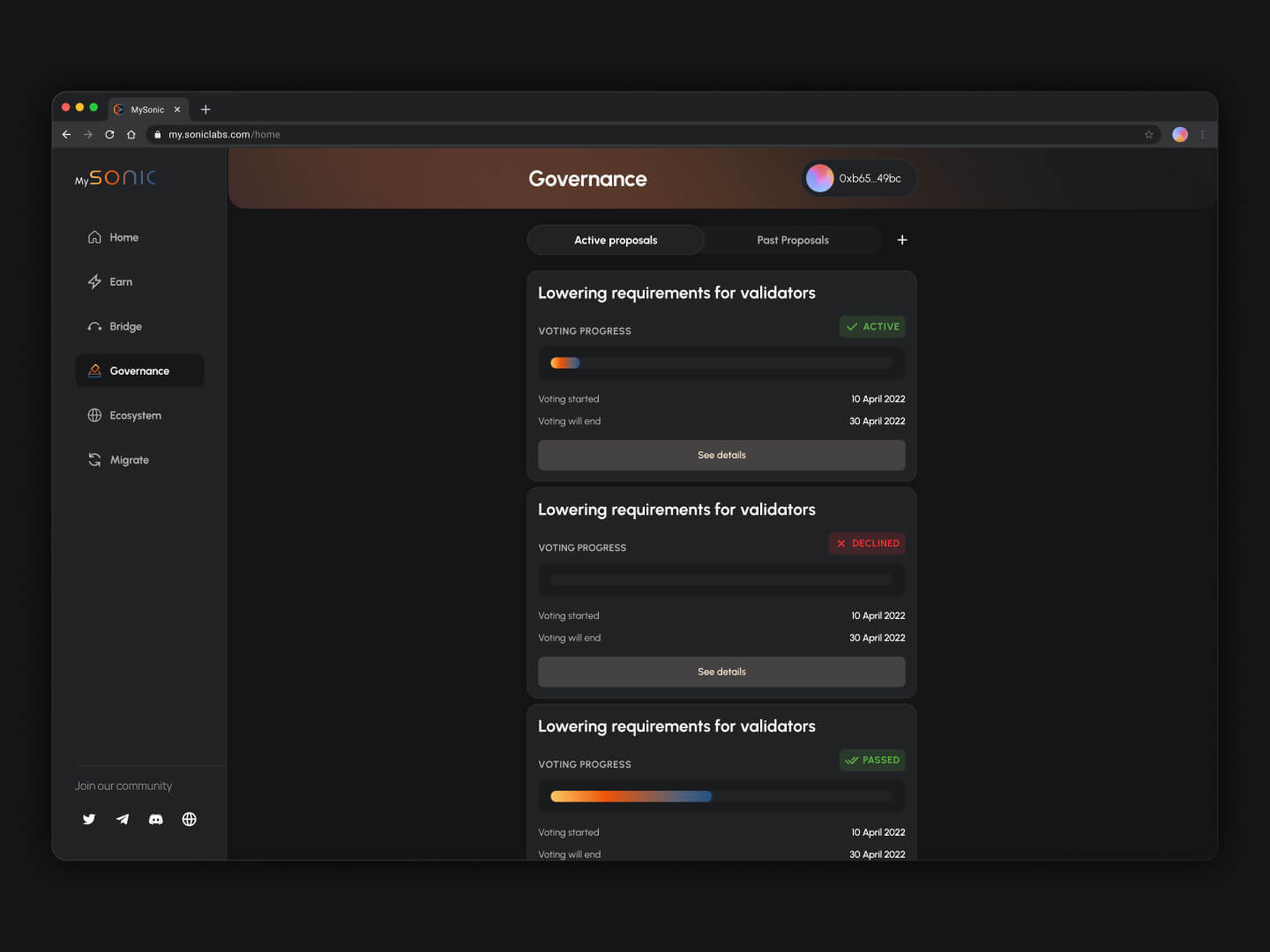Bookmark the page with the star icon

(1148, 134)
